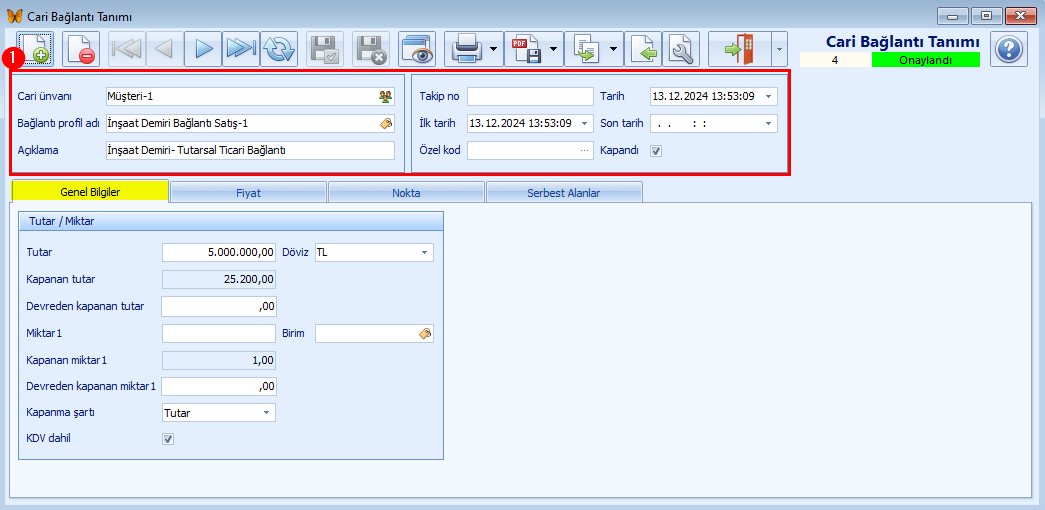Go to the first record

pos(127,49)
